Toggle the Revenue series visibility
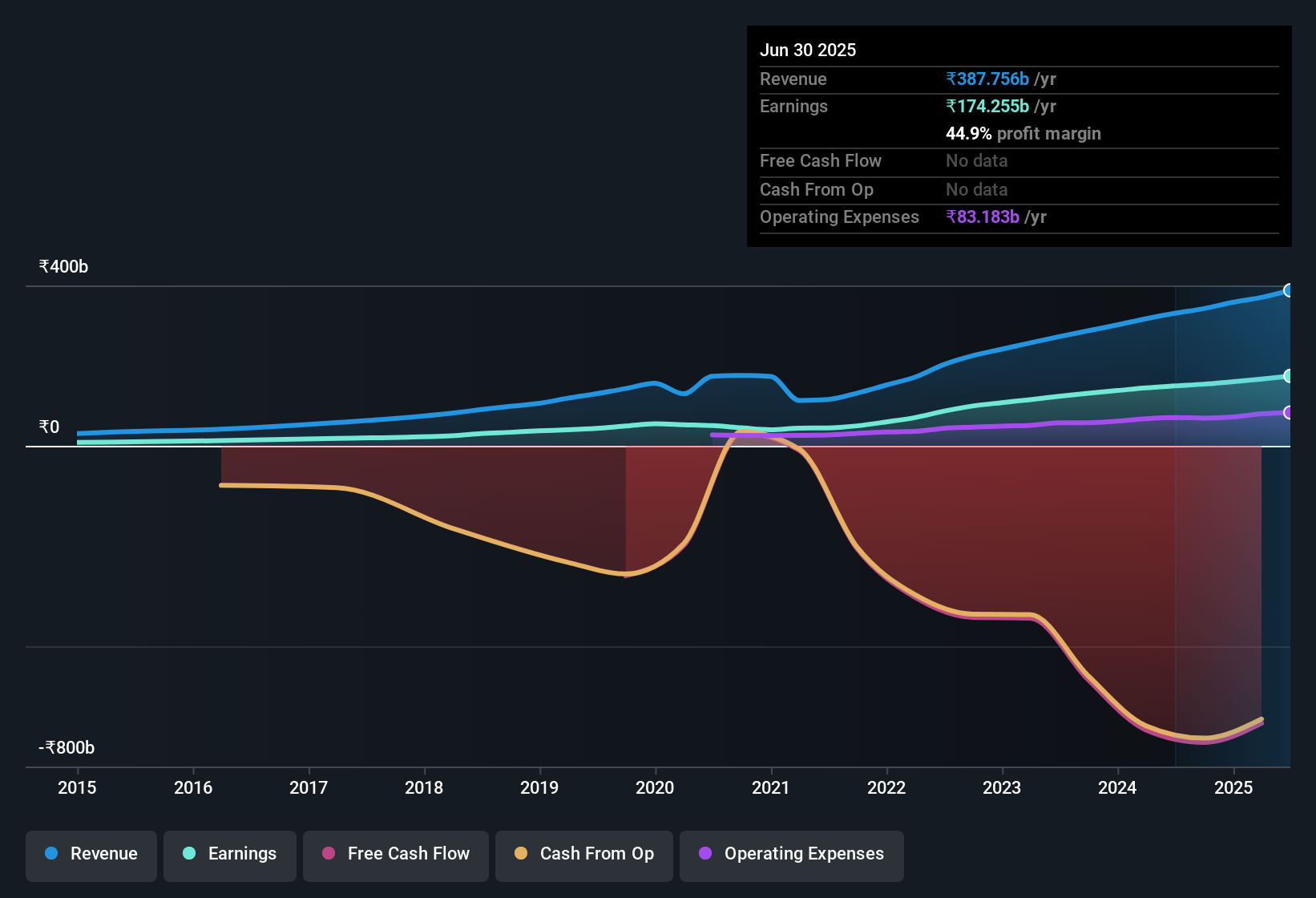 coord(91,855)
